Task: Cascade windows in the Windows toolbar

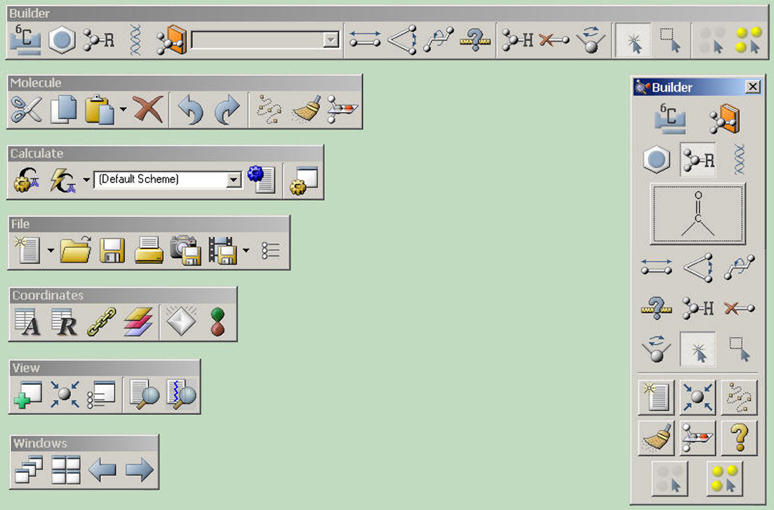Action: [x=29, y=469]
